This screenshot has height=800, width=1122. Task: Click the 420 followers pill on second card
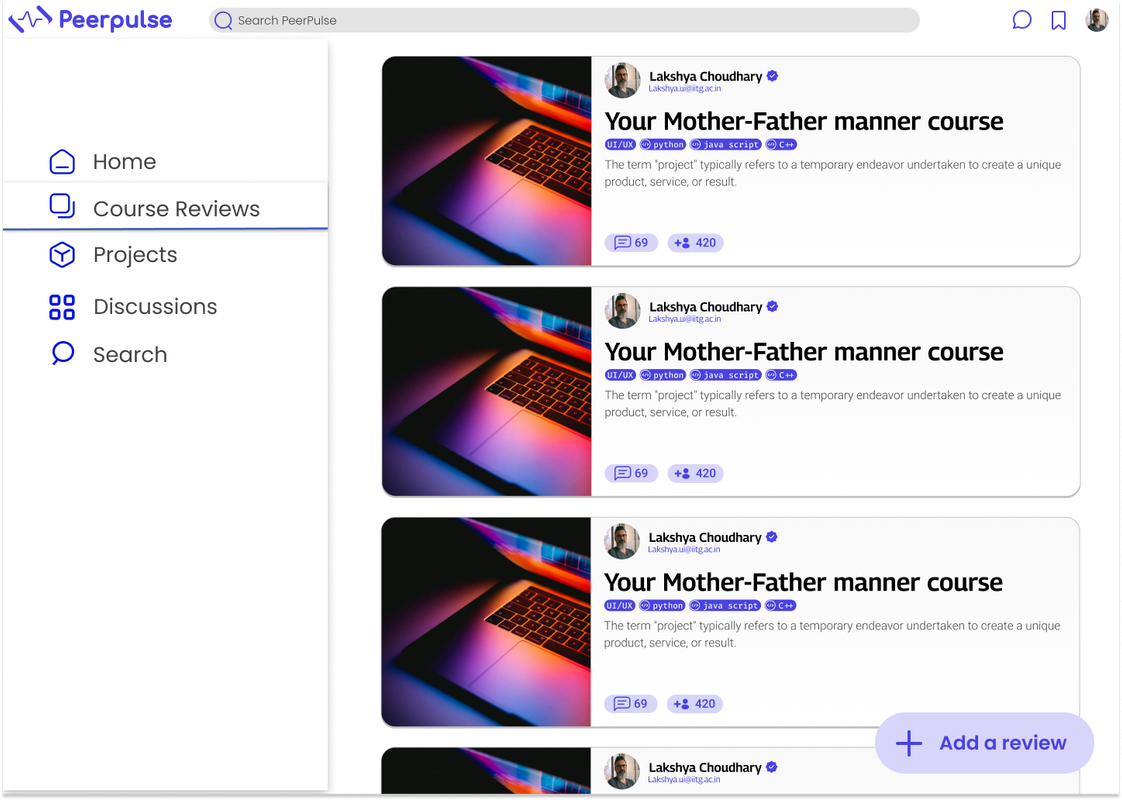click(696, 473)
